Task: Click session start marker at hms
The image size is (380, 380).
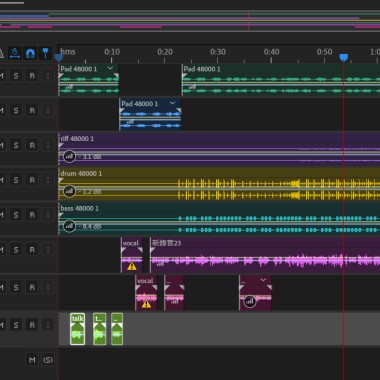Action: pos(59,58)
